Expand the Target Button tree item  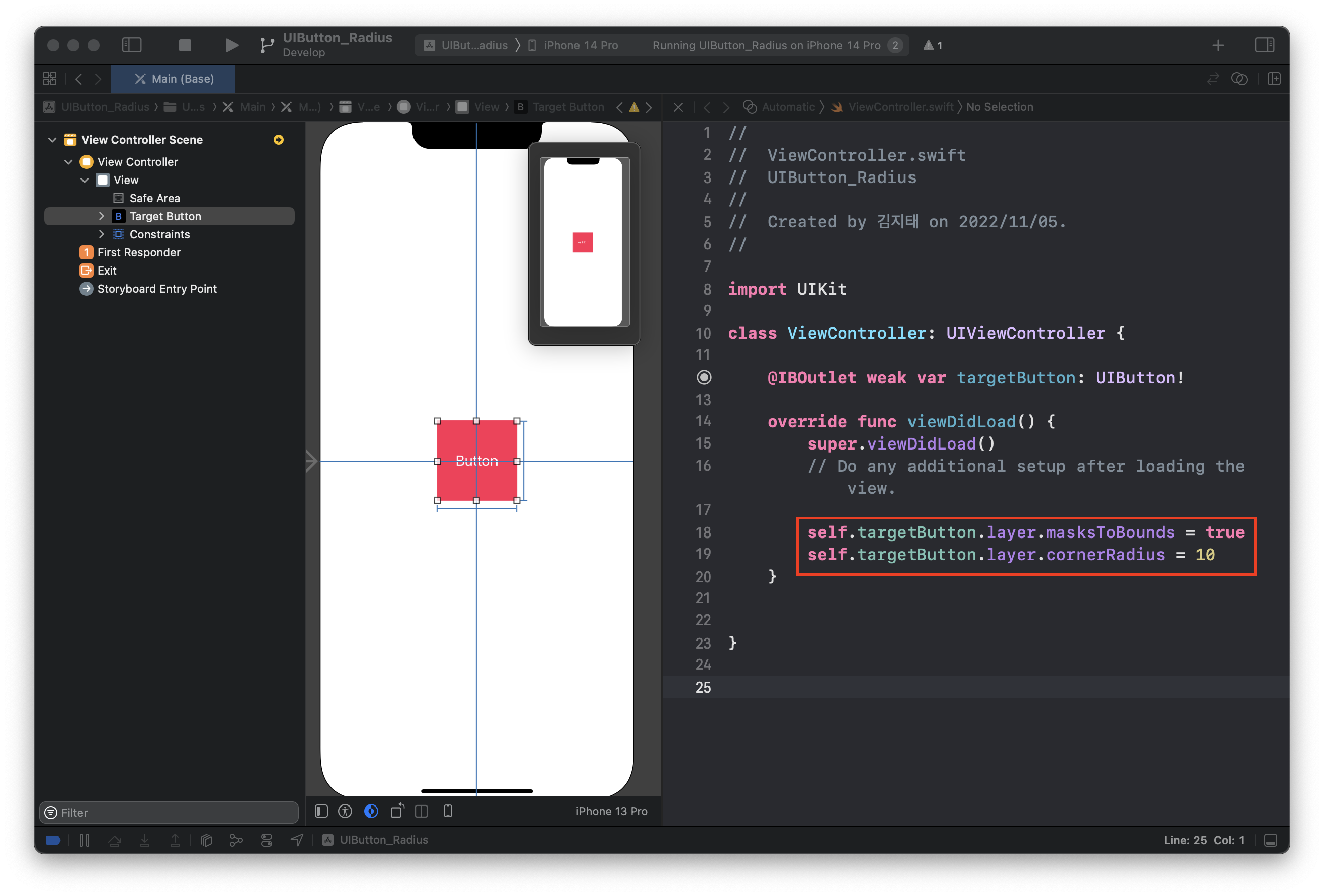tap(102, 216)
